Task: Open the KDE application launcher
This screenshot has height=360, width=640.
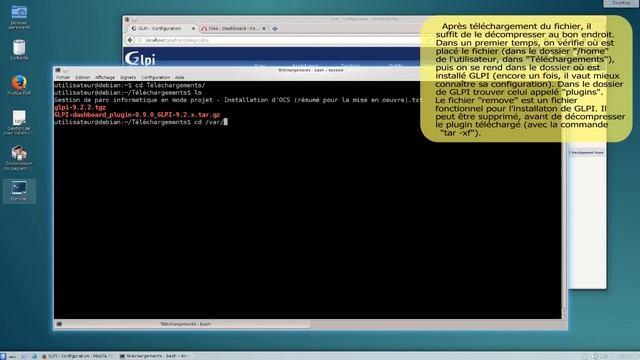Action: pos(3,356)
